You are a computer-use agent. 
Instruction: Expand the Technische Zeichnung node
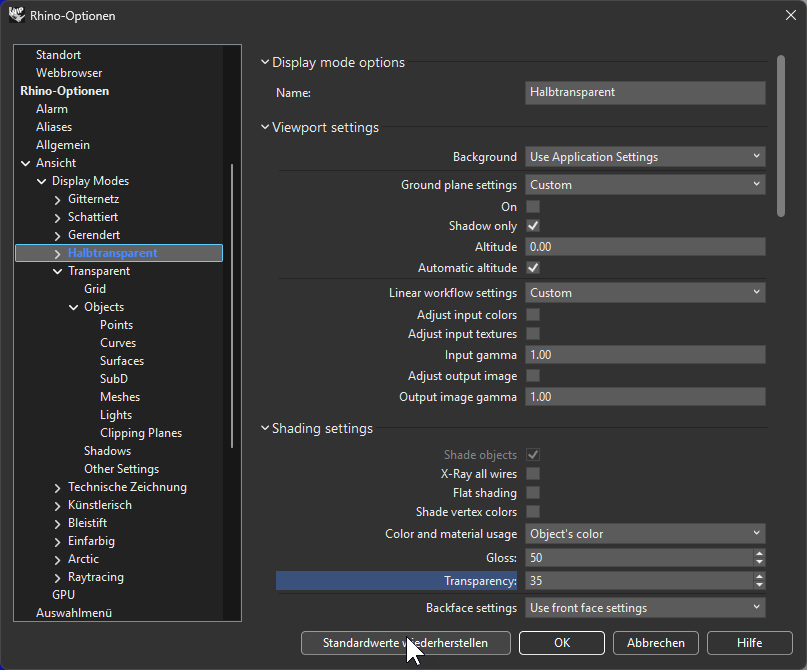(x=58, y=487)
